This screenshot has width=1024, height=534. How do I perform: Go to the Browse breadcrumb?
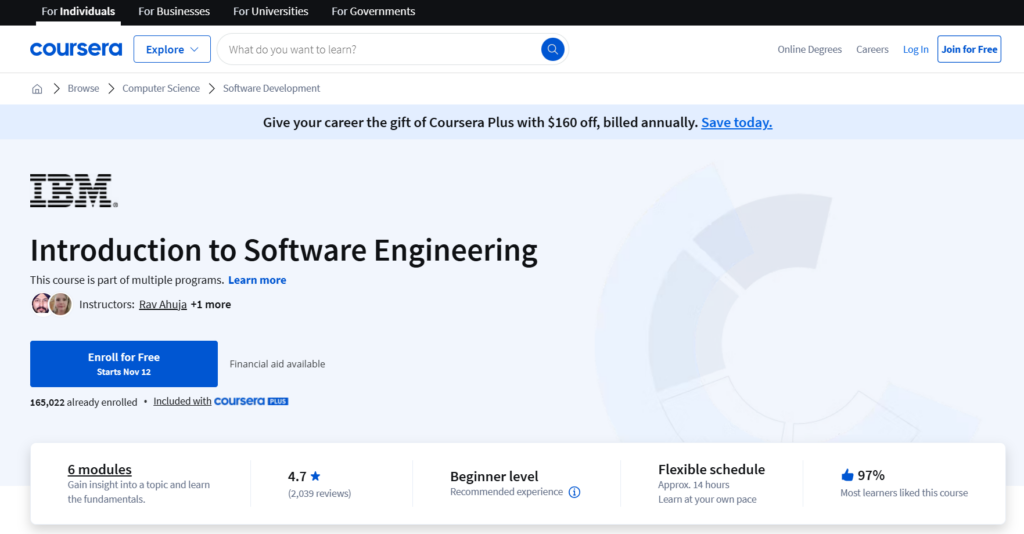(83, 88)
